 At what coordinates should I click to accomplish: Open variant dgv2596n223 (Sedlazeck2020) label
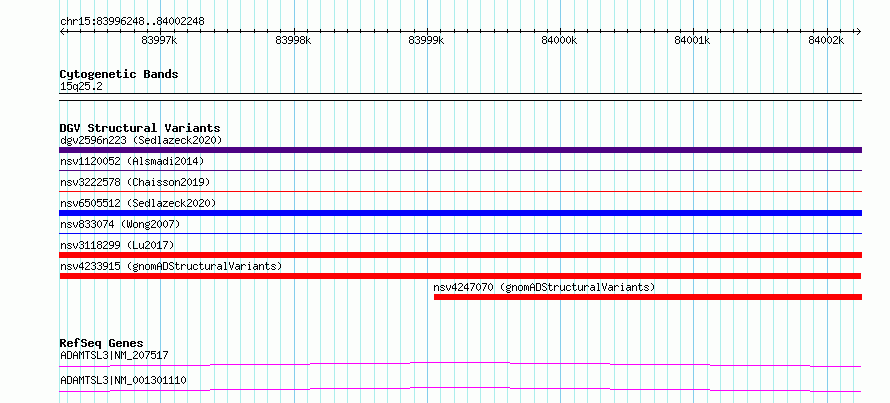click(x=141, y=140)
